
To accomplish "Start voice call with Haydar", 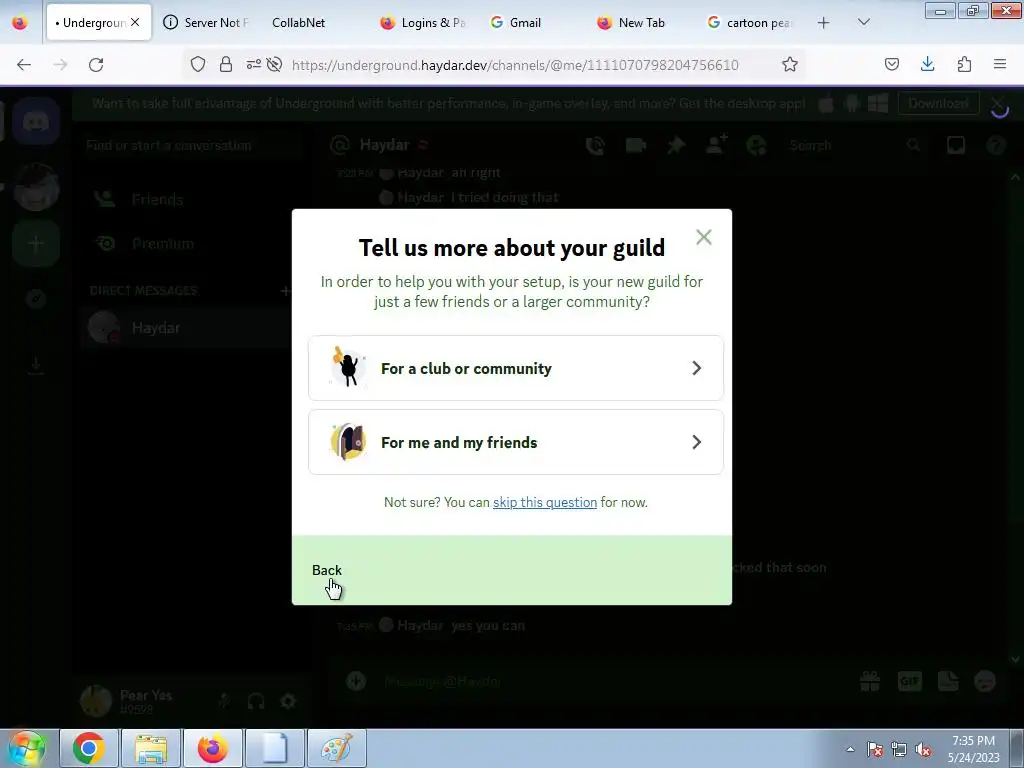I will pos(595,145).
